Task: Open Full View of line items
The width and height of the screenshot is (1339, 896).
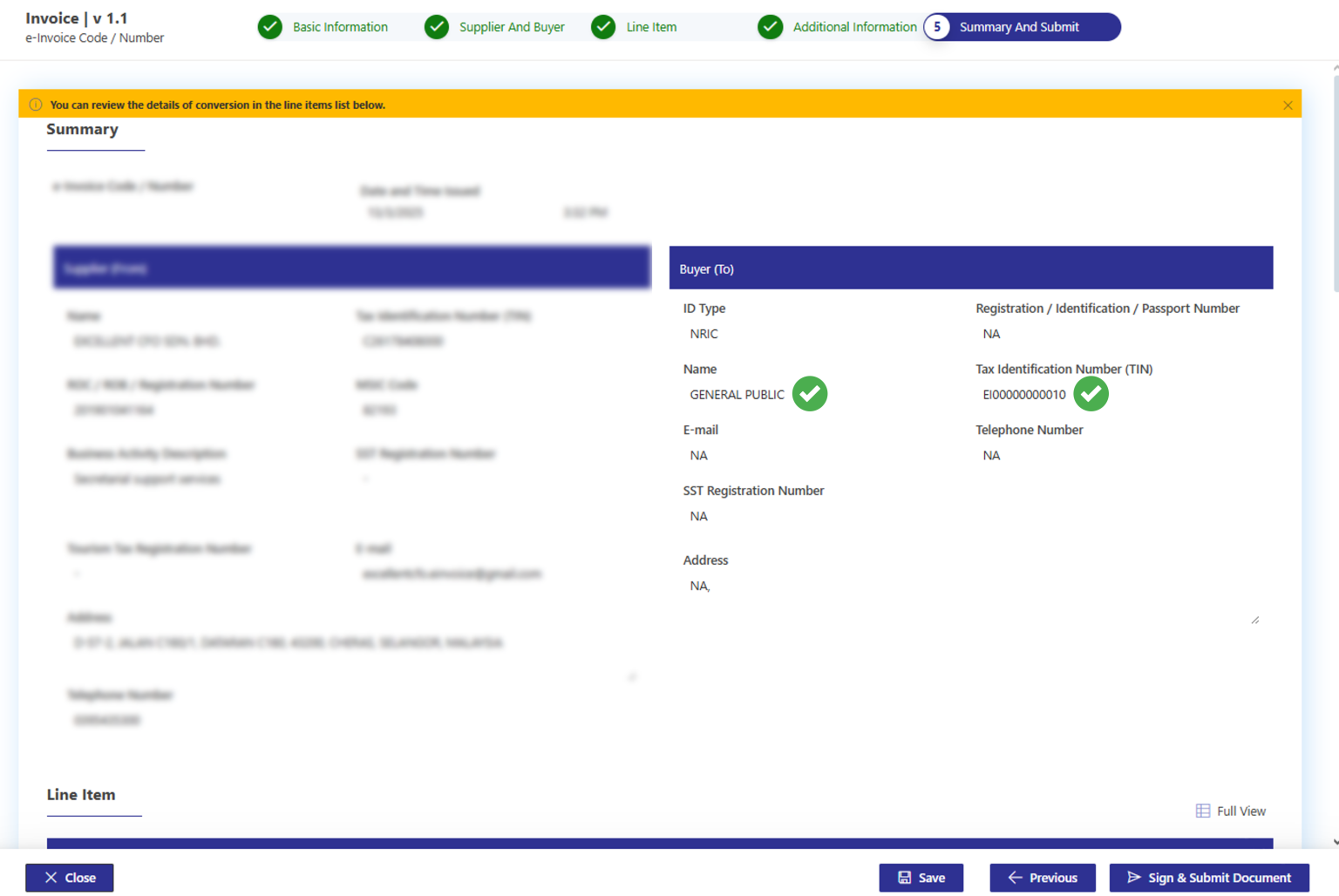Action: pos(1231,811)
